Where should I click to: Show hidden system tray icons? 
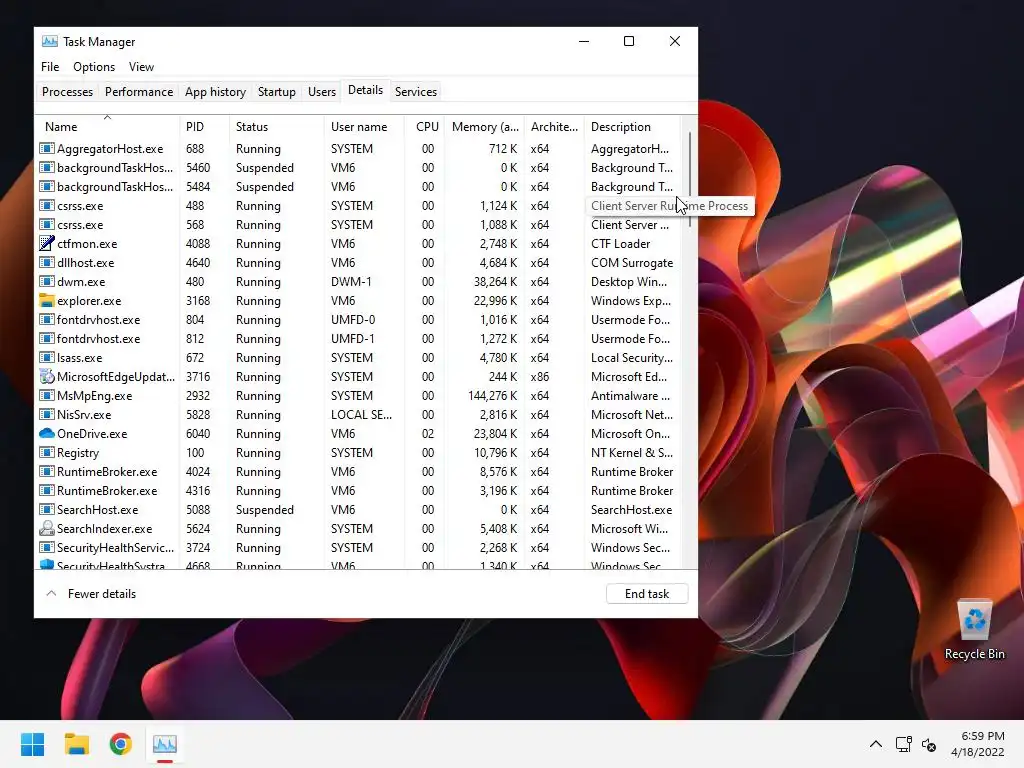point(876,744)
